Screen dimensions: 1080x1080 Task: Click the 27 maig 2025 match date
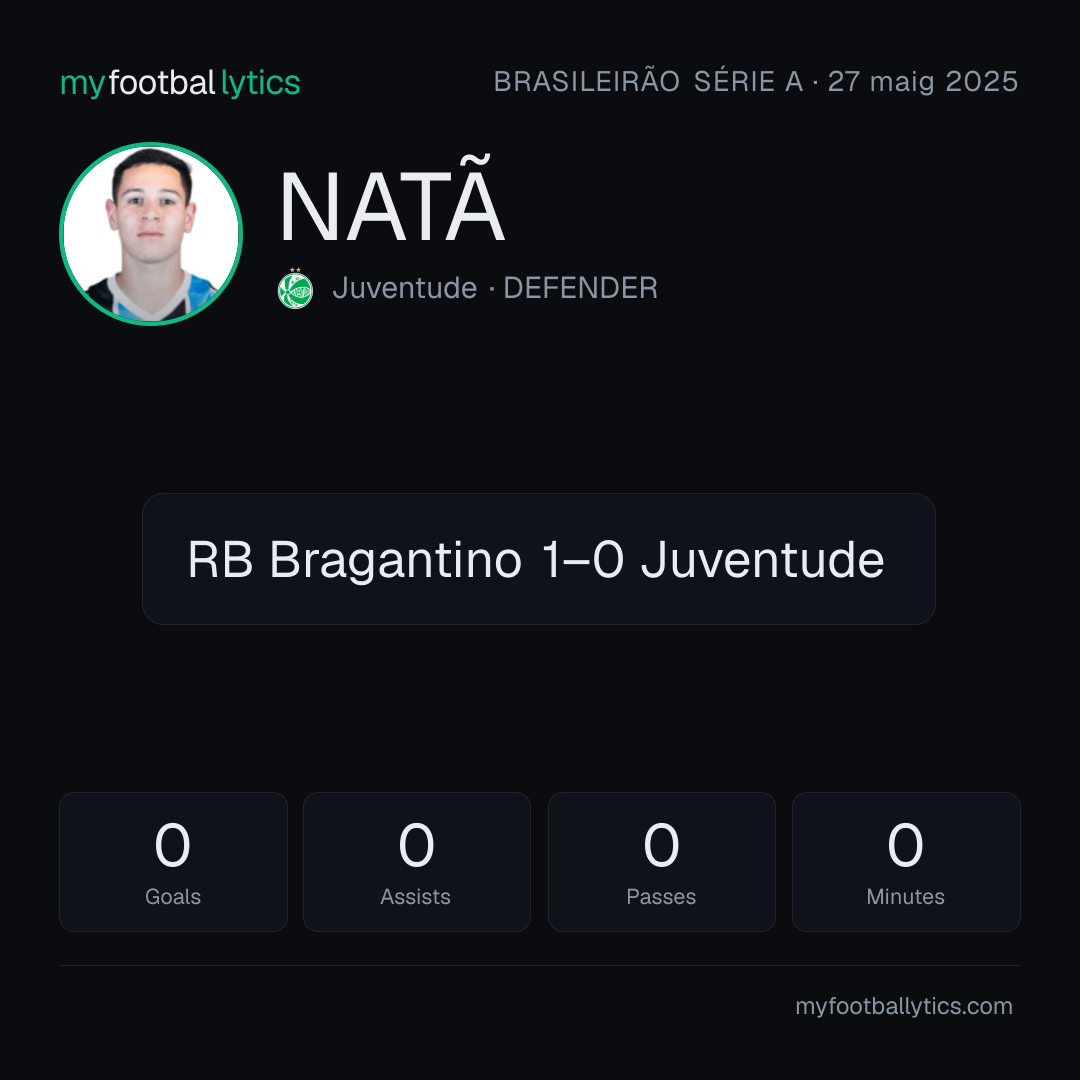click(922, 81)
